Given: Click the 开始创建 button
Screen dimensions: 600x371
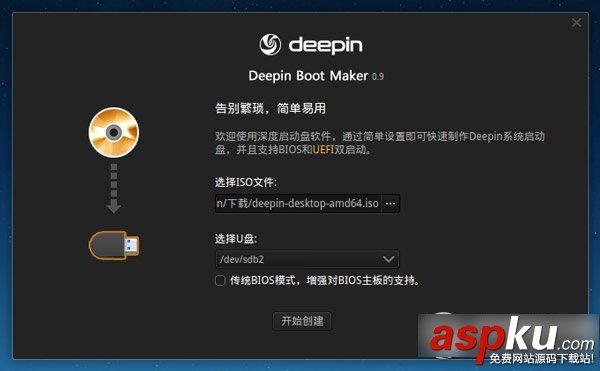Looking at the screenshot, I should tap(302, 321).
